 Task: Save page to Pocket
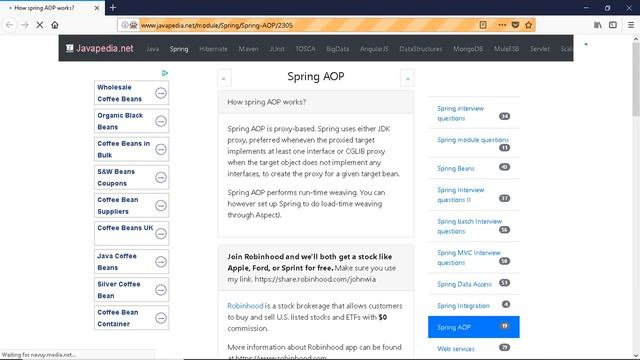[x=515, y=25]
